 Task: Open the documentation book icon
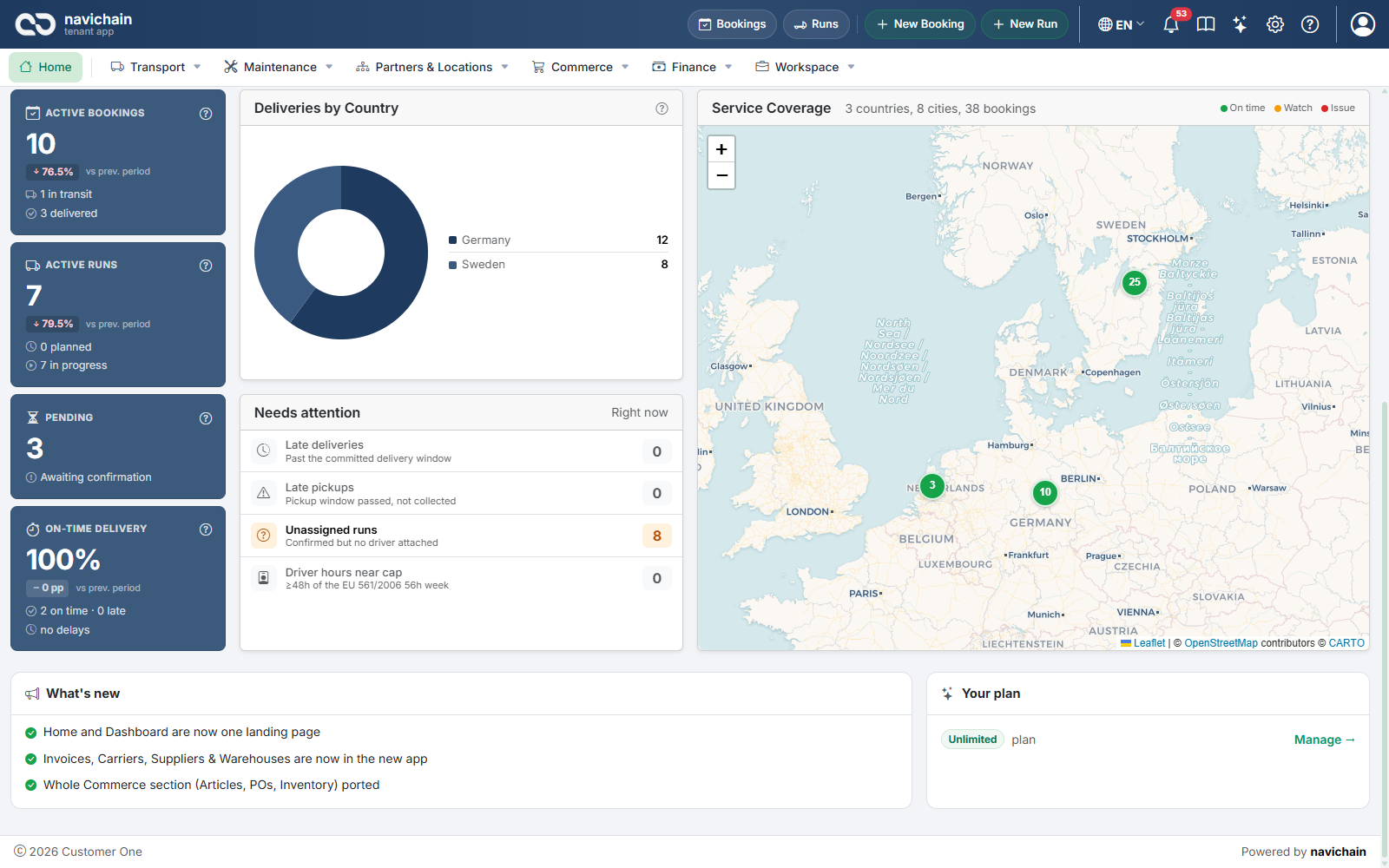pos(1206,24)
